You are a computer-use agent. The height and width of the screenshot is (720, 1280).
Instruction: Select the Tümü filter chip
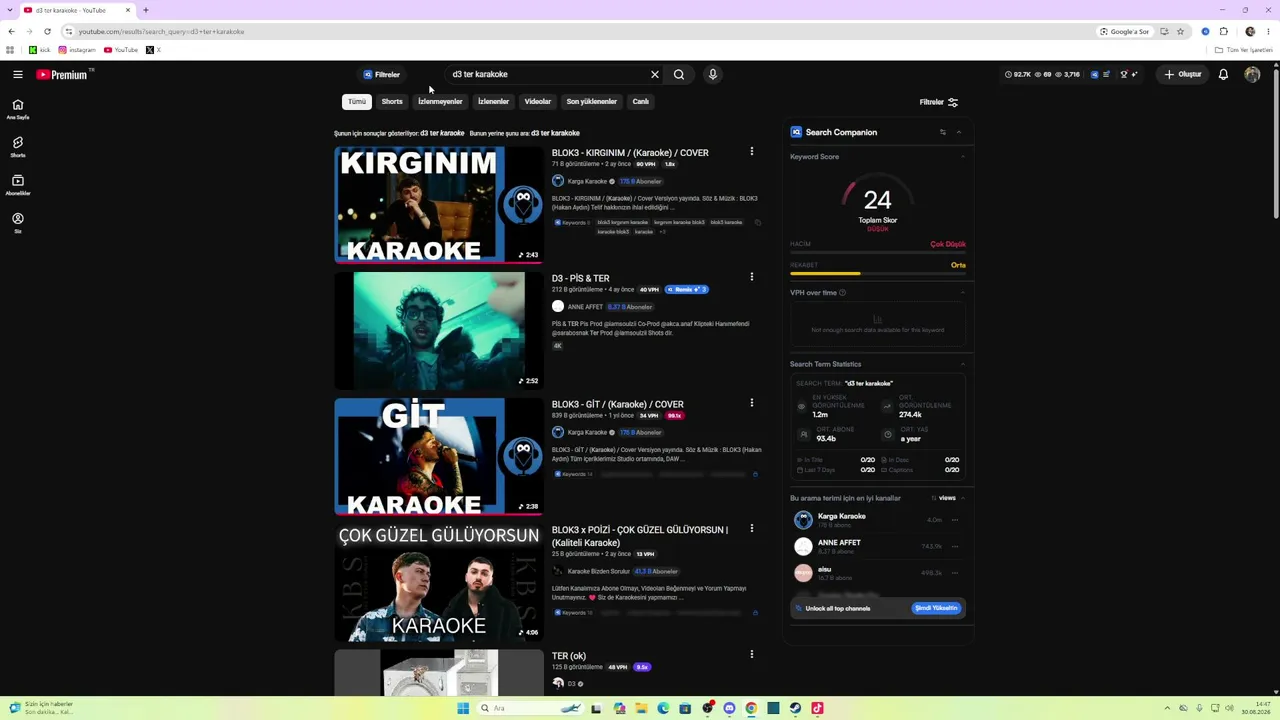pyautogui.click(x=357, y=101)
